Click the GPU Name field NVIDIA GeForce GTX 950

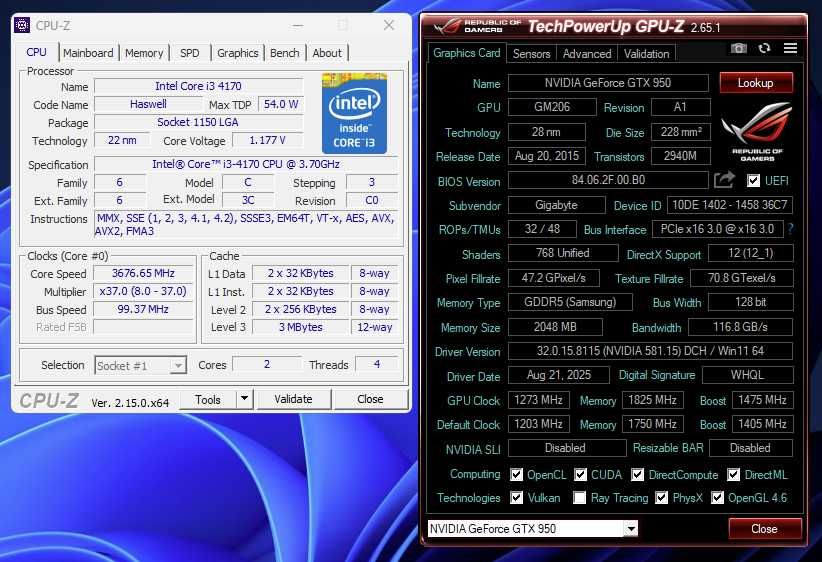click(x=608, y=83)
